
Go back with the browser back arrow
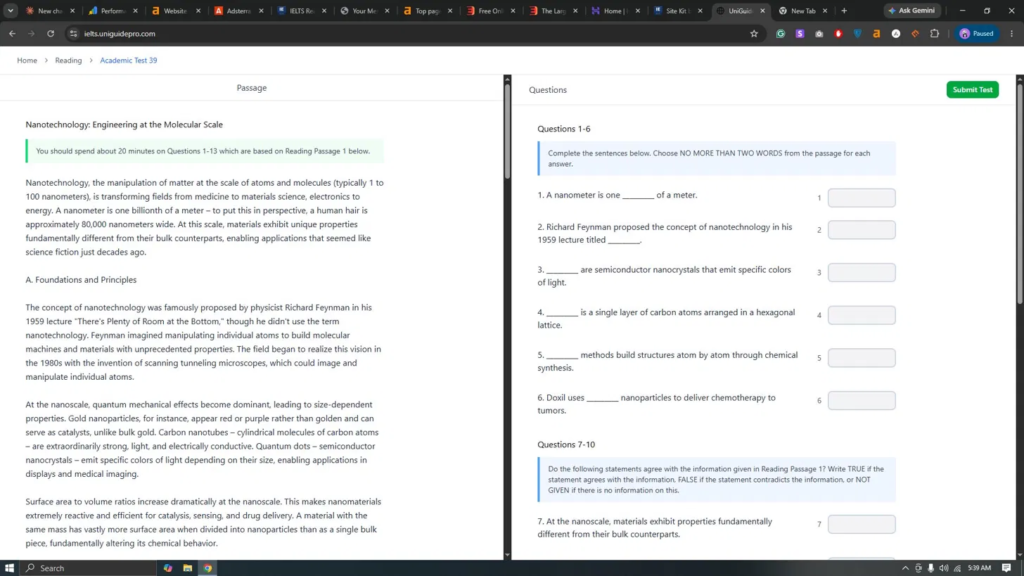click(12, 33)
